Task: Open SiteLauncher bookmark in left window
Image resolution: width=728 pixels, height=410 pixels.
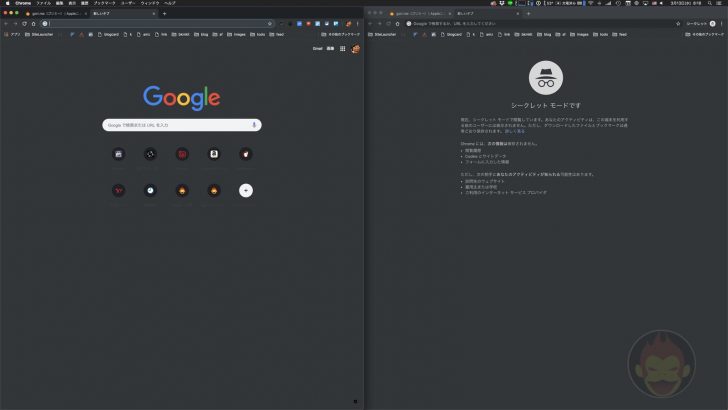Action: coord(39,34)
